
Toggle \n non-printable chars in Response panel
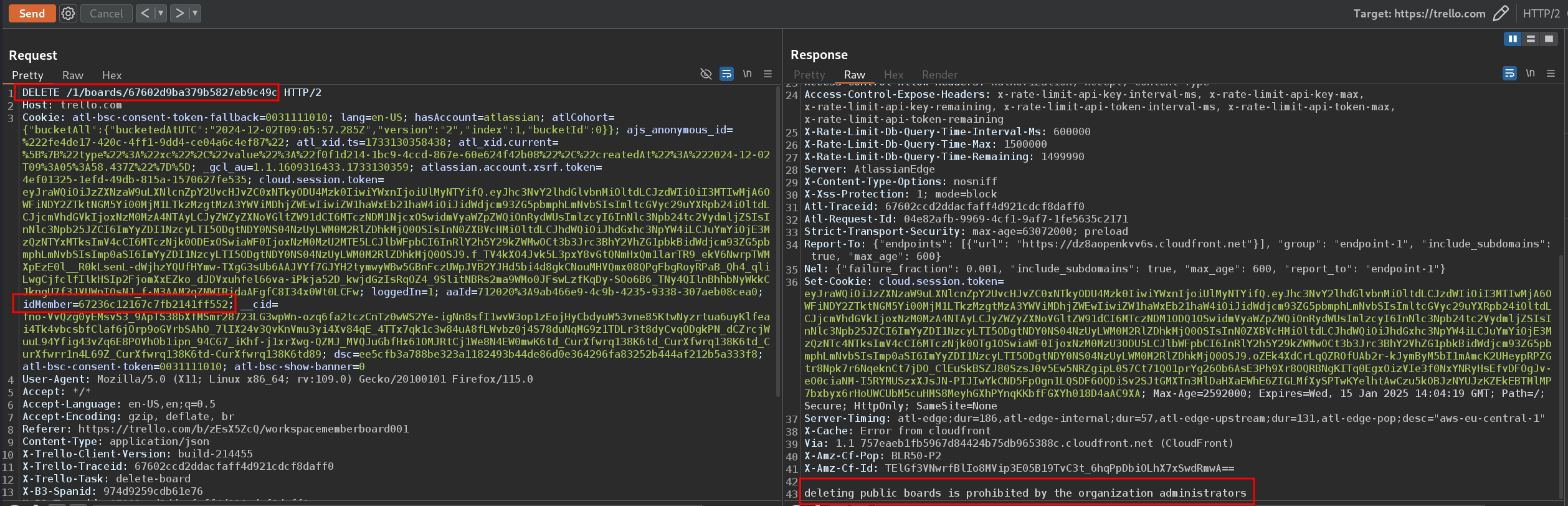click(x=1530, y=74)
